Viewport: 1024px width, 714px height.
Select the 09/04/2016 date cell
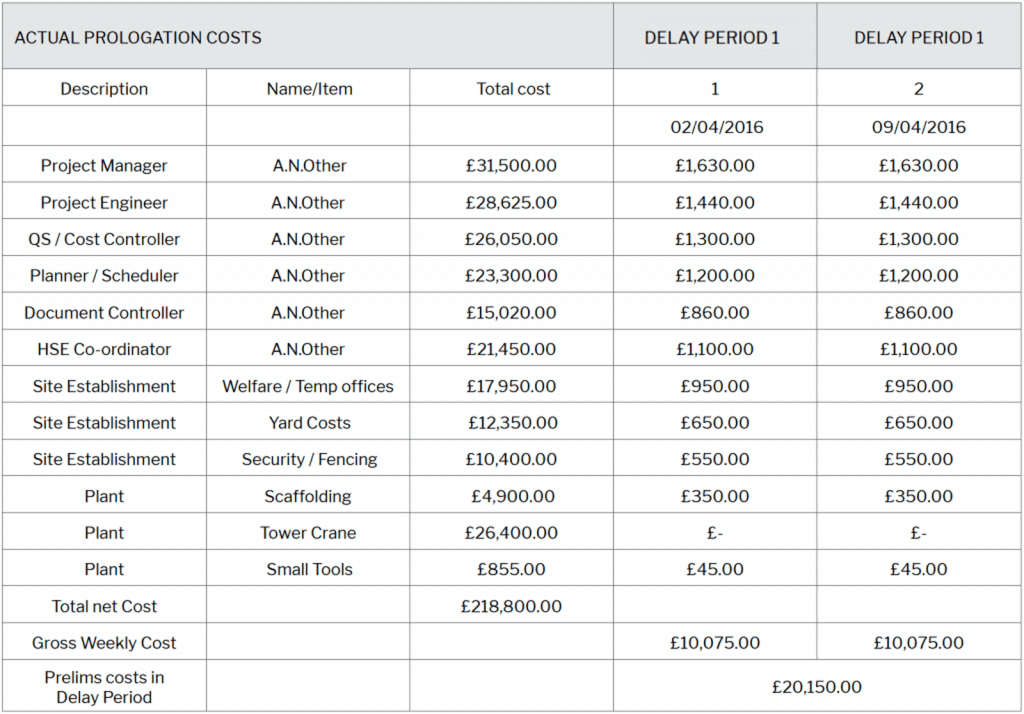click(x=918, y=127)
